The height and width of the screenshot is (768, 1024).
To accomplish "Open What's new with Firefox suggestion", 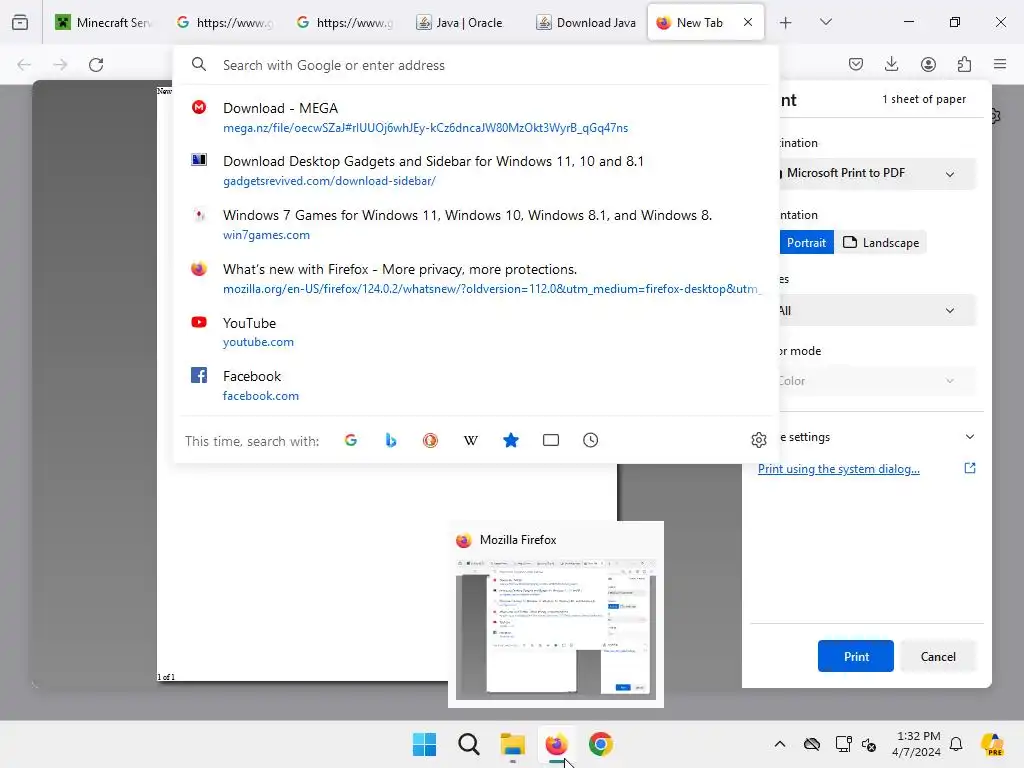I will point(475,278).
